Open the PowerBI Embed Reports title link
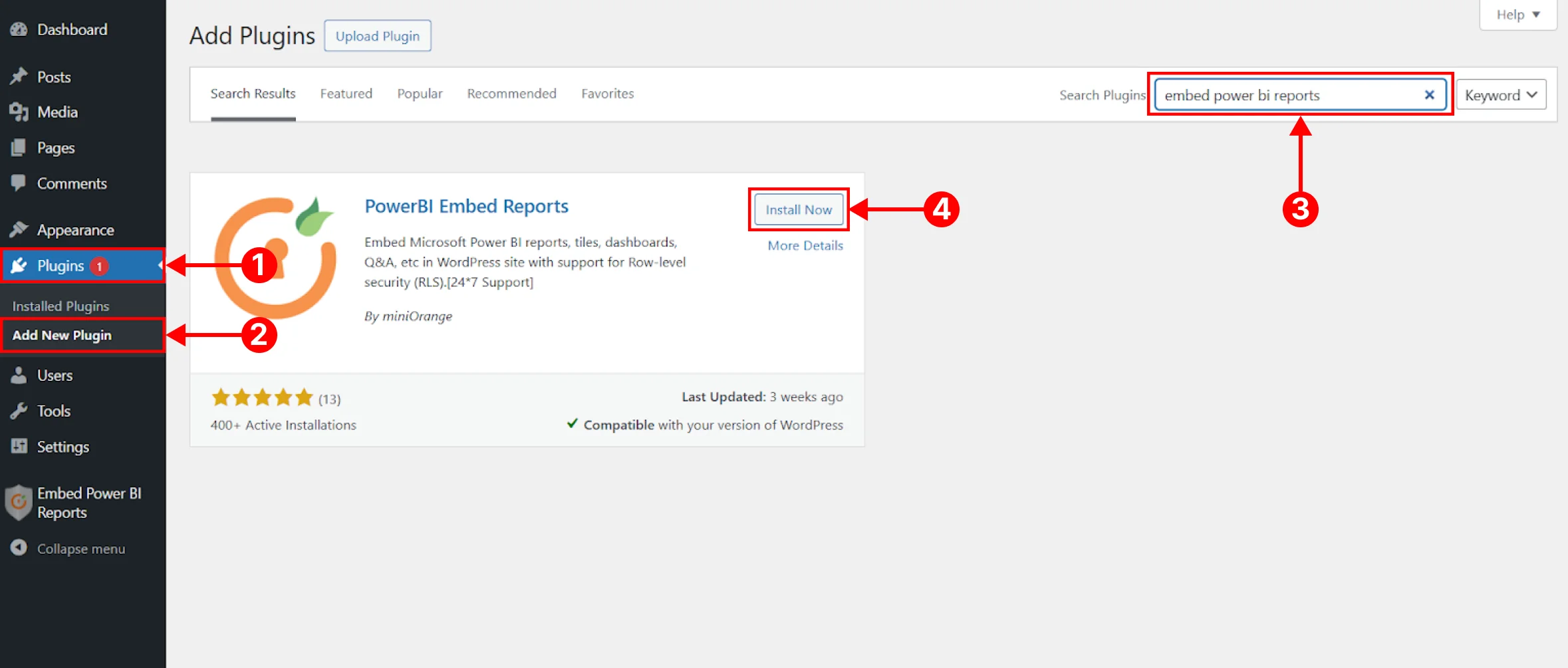1568x668 pixels. click(466, 206)
